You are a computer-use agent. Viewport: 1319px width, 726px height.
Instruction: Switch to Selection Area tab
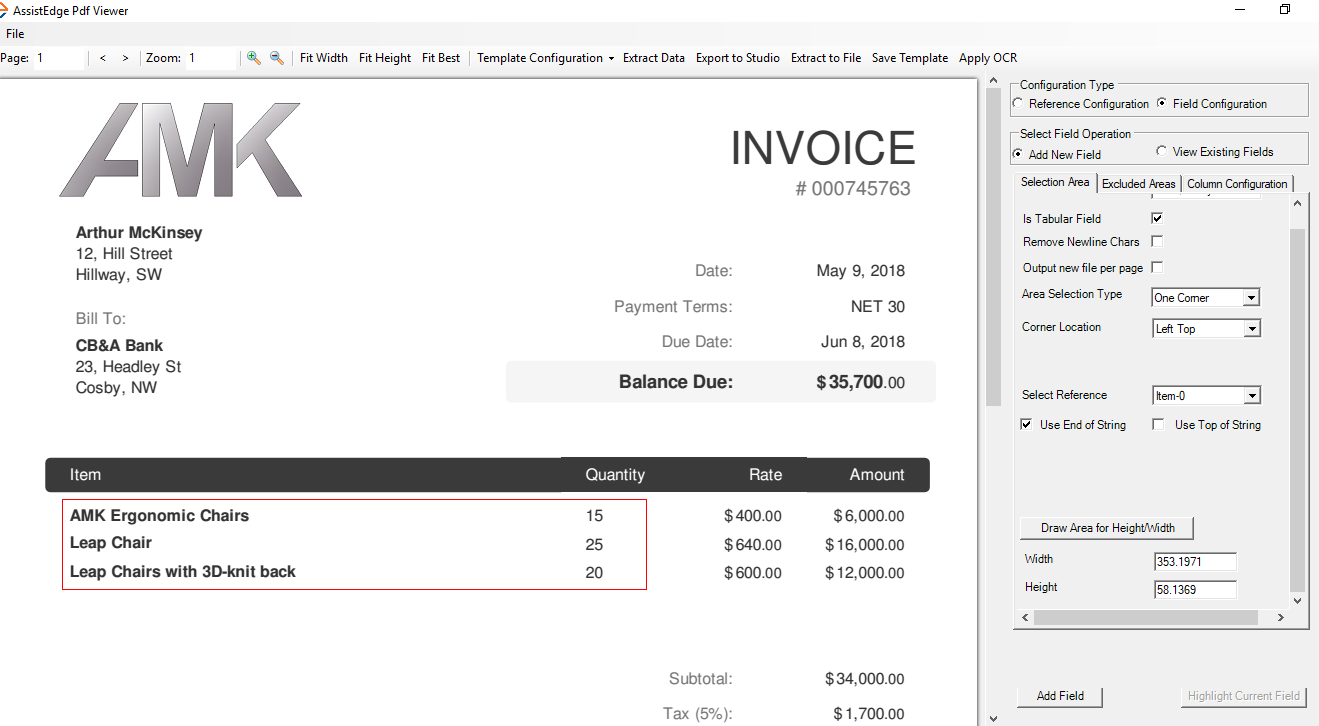pyautogui.click(x=1055, y=182)
